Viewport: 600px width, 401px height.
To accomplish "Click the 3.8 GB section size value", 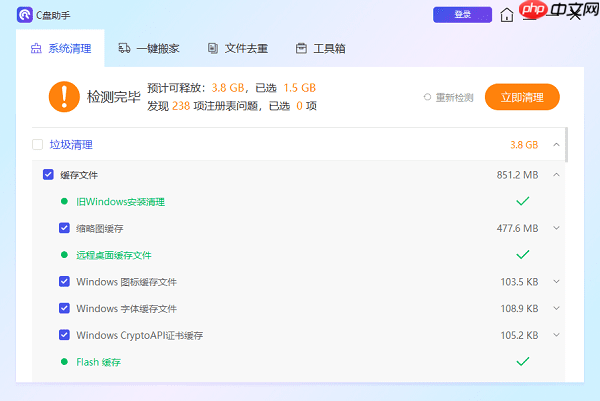I will [x=524, y=145].
